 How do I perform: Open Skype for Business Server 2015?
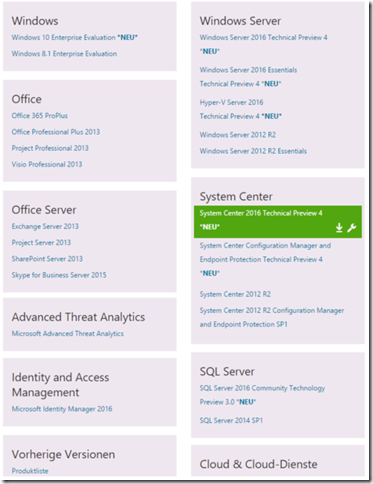click(59, 275)
